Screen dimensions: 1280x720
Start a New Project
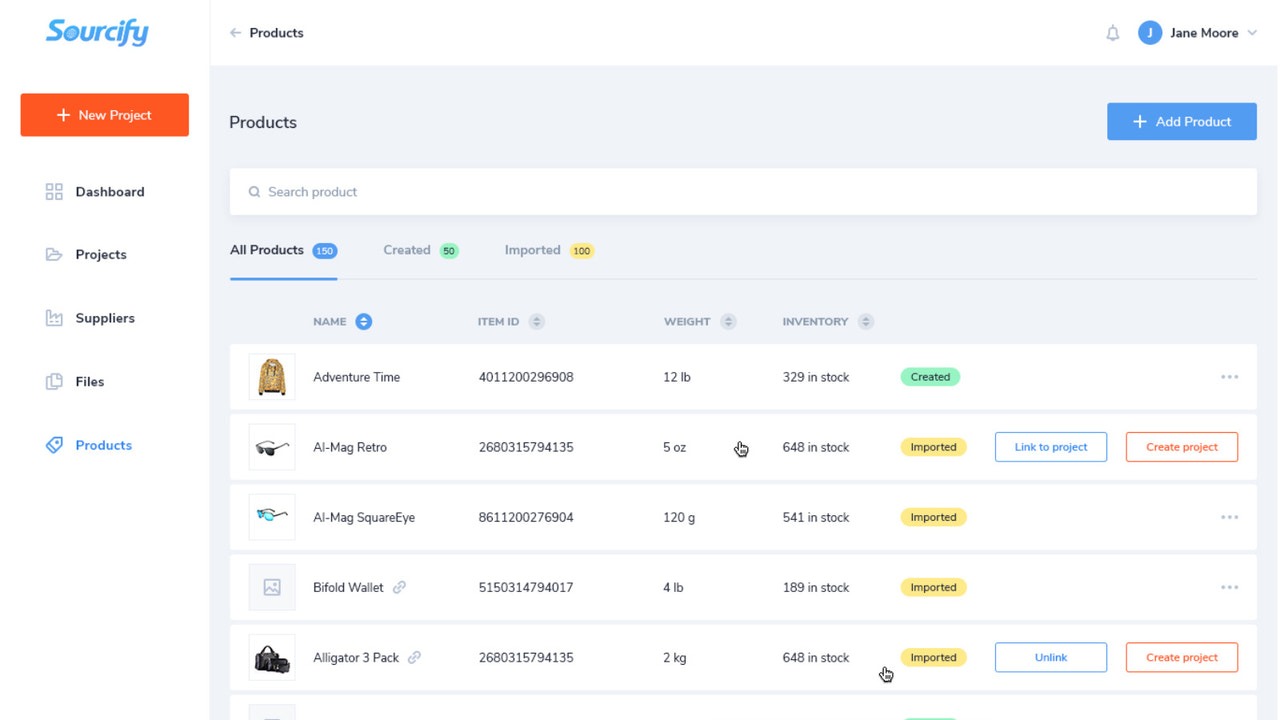[x=104, y=114]
